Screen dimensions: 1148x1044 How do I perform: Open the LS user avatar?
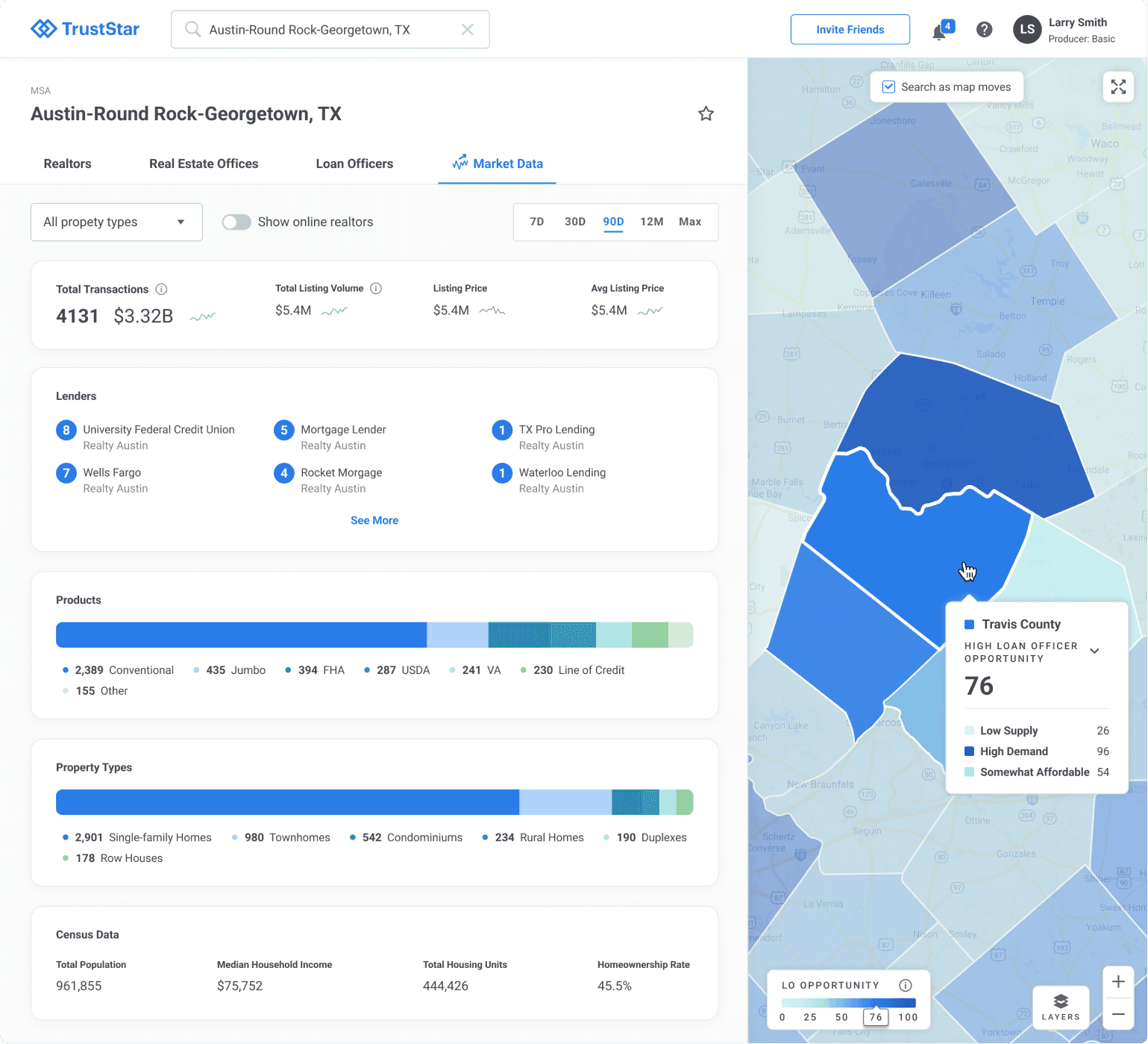click(1027, 29)
